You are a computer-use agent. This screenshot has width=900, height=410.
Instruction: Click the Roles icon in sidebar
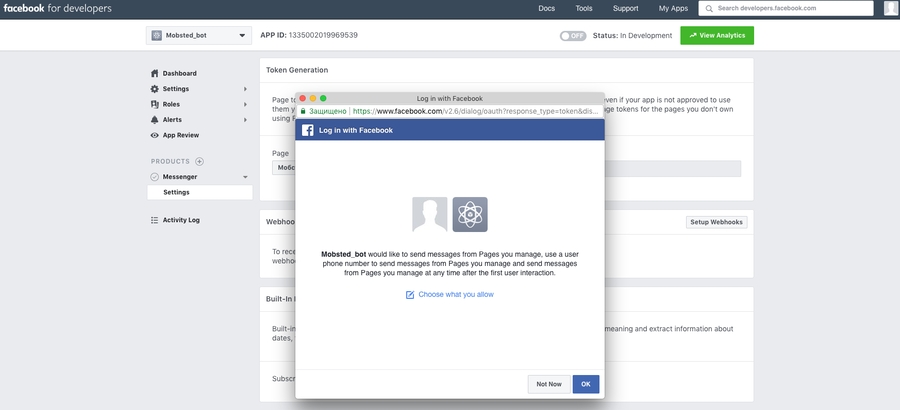154,104
